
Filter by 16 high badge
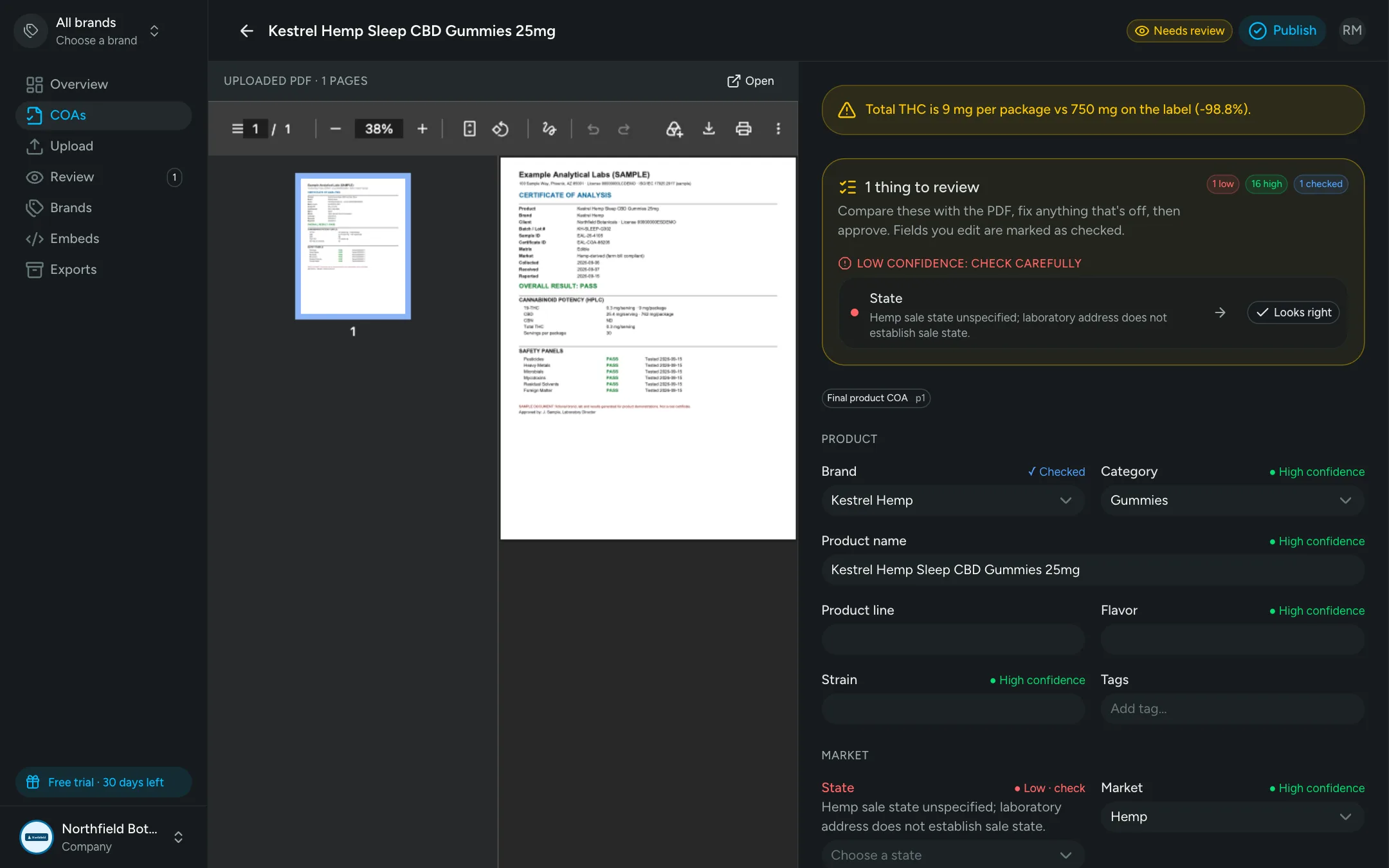point(1266,184)
